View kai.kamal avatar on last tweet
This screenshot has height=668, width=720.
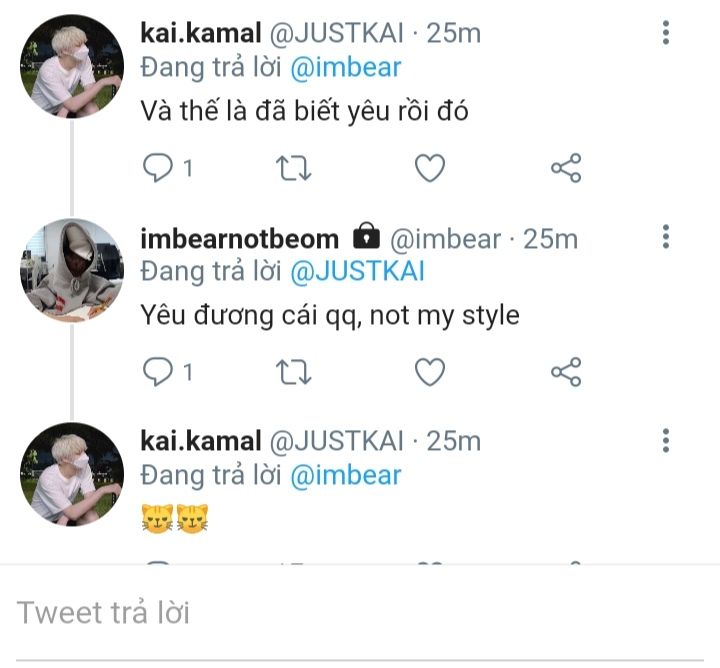(x=72, y=474)
